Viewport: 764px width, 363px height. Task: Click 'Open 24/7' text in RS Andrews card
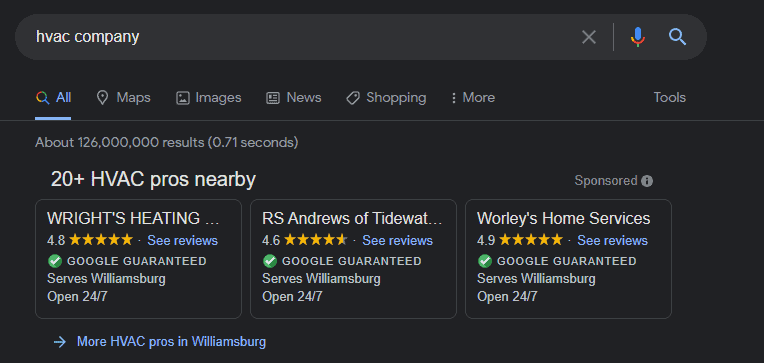292,297
